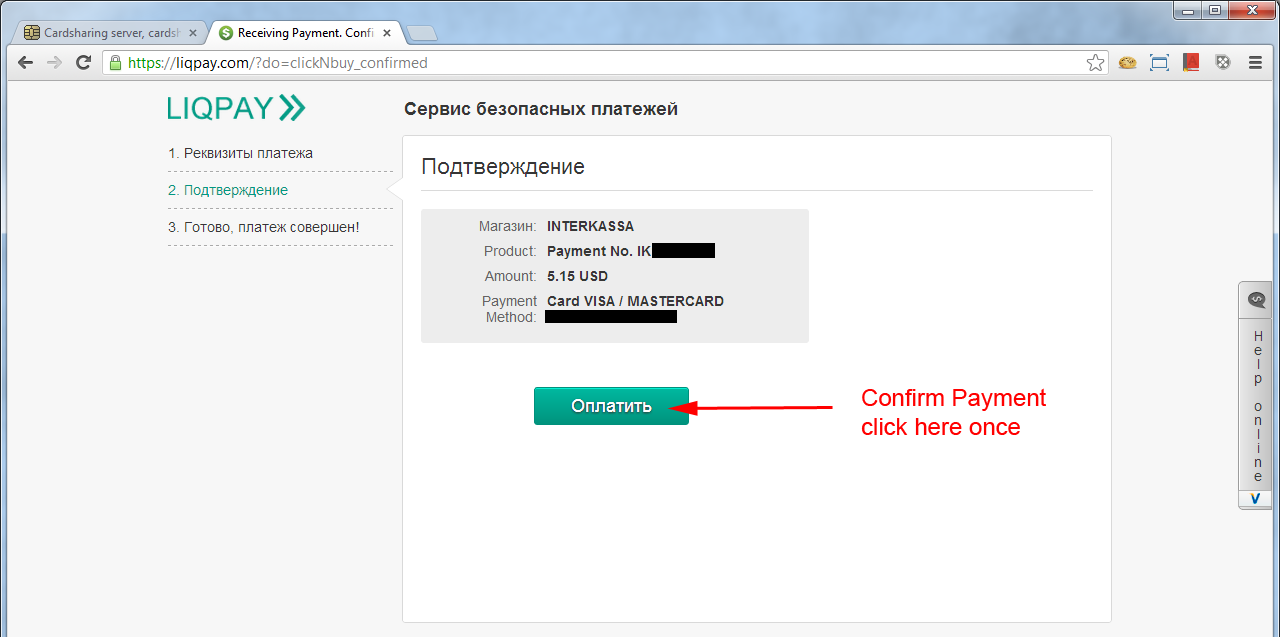
Task: Go back to the previous page
Action: point(26,62)
